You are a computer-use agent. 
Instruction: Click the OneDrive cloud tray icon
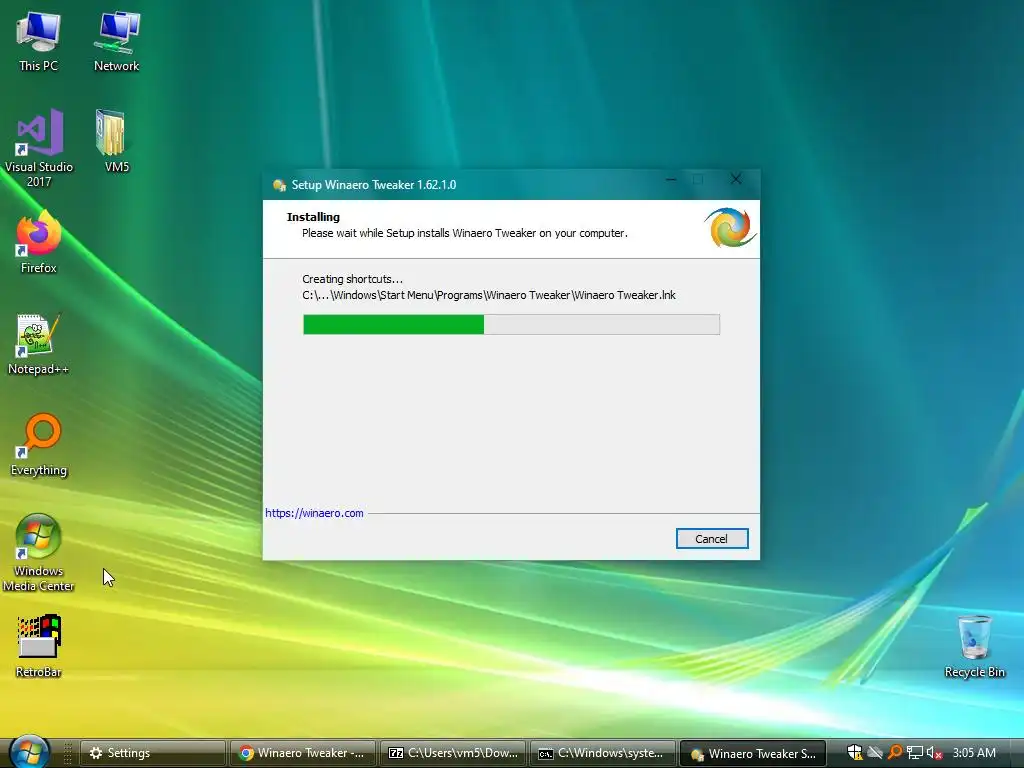[875, 753]
